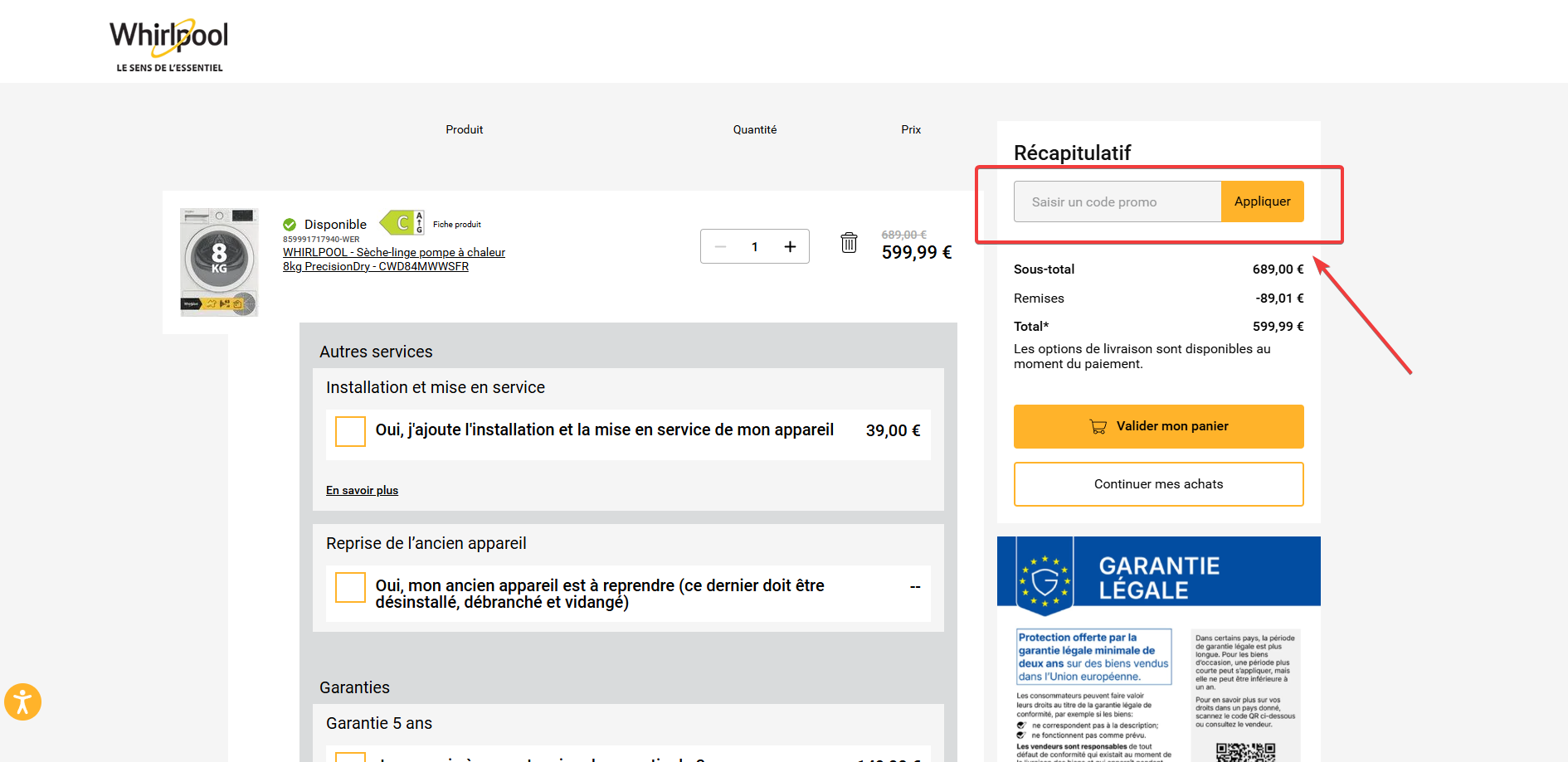Click the Sous-total value 689,00 €
This screenshot has height=762, width=1568.
[1278, 269]
